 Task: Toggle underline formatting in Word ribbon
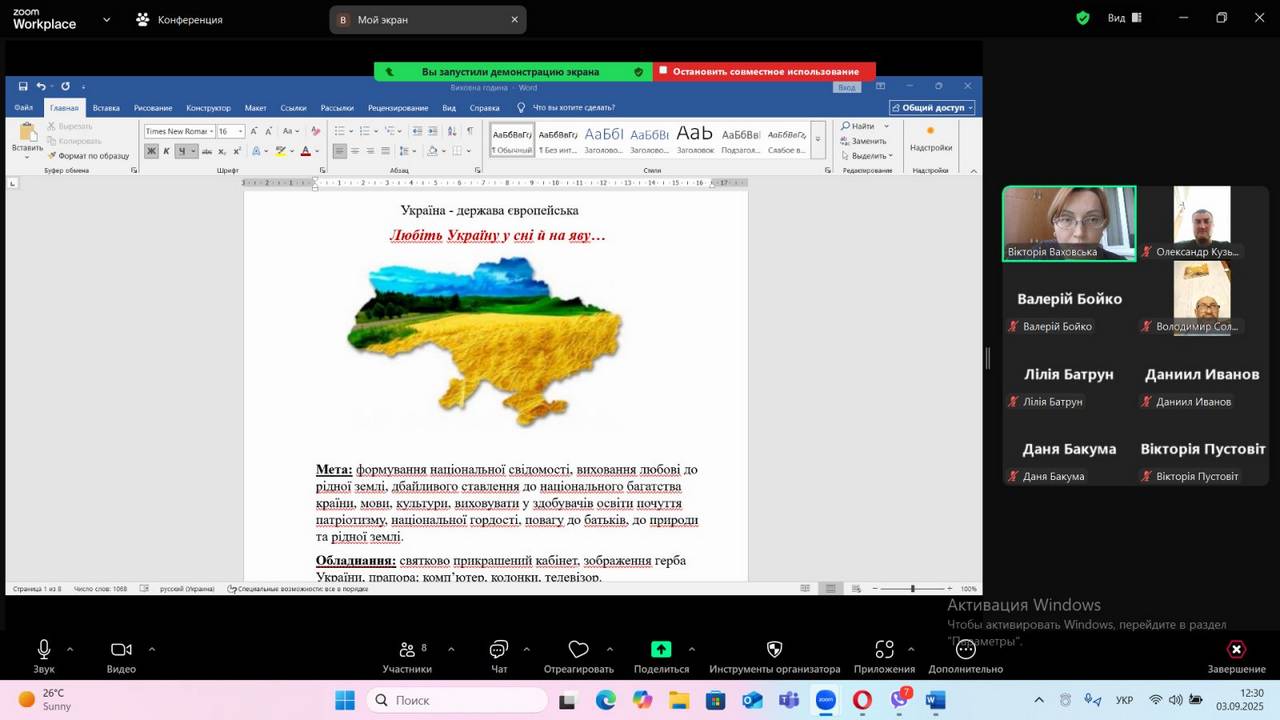coord(182,151)
